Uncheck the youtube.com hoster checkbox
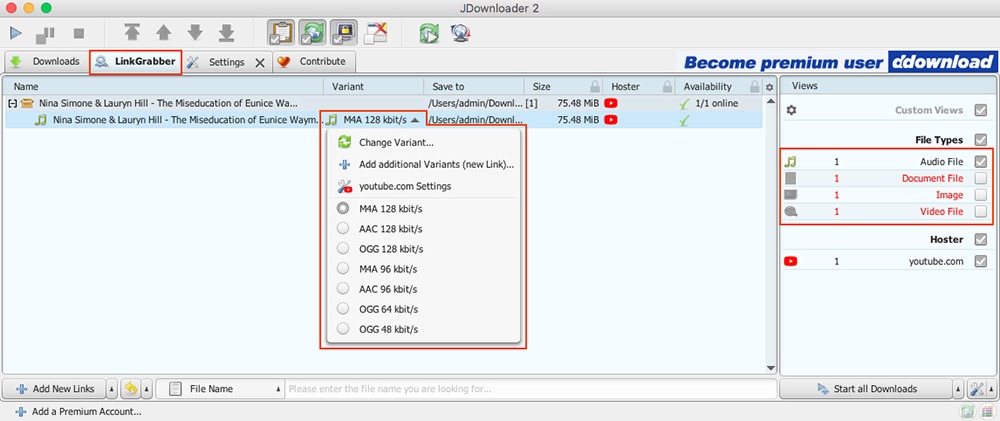Viewport: 1000px width, 421px height. pos(981,261)
